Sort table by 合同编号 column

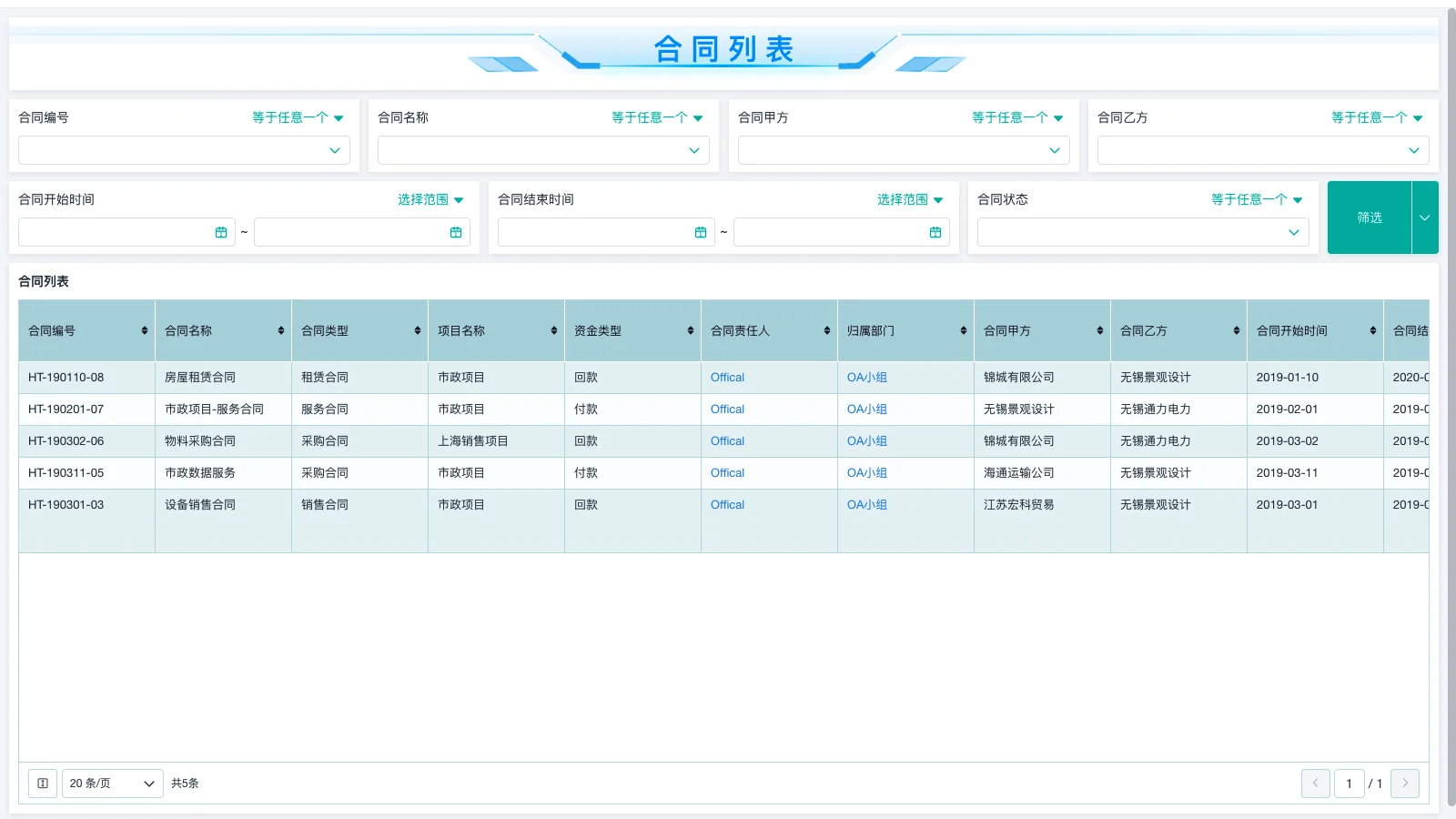[146, 330]
